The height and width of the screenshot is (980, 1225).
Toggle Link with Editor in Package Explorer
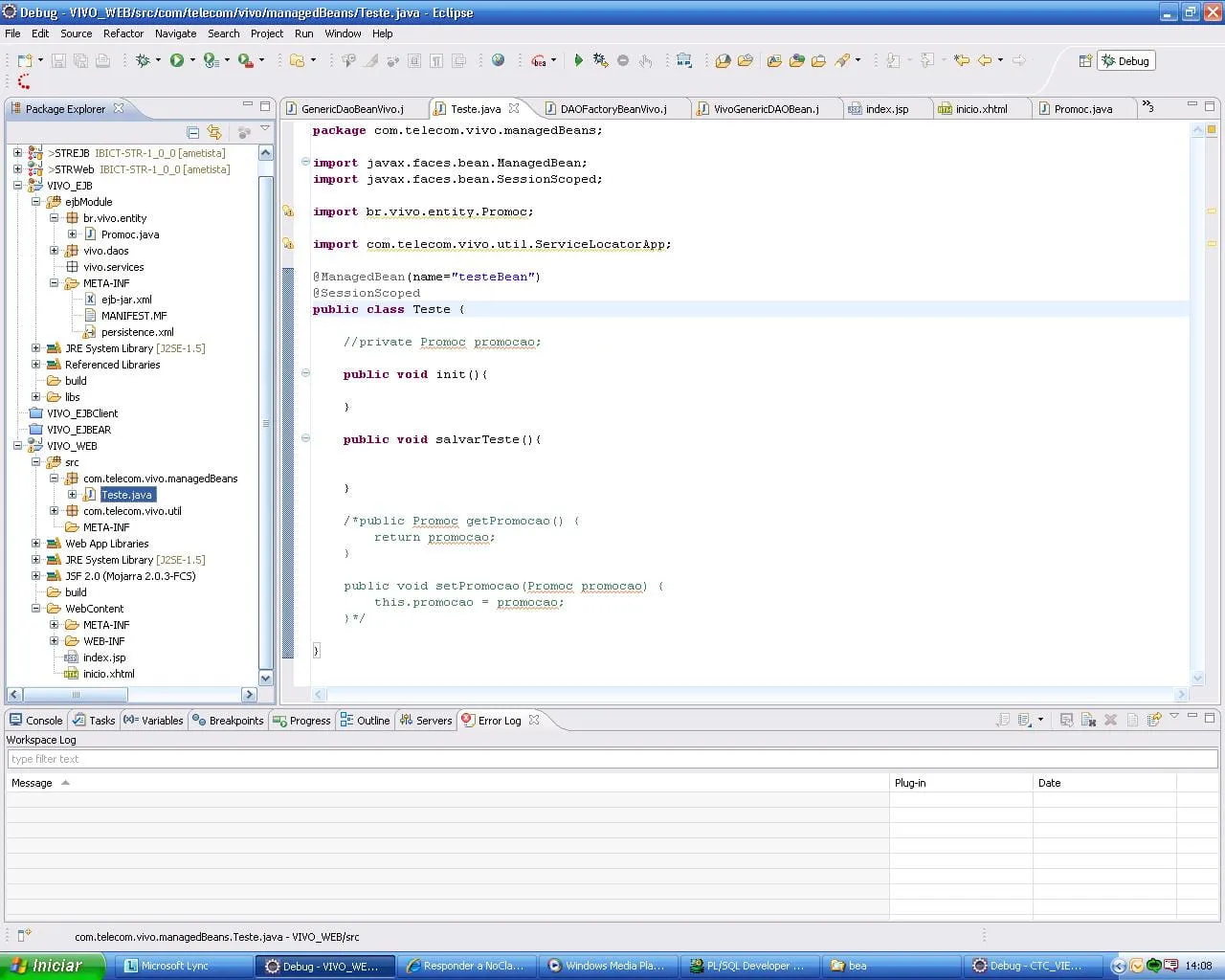point(214,132)
